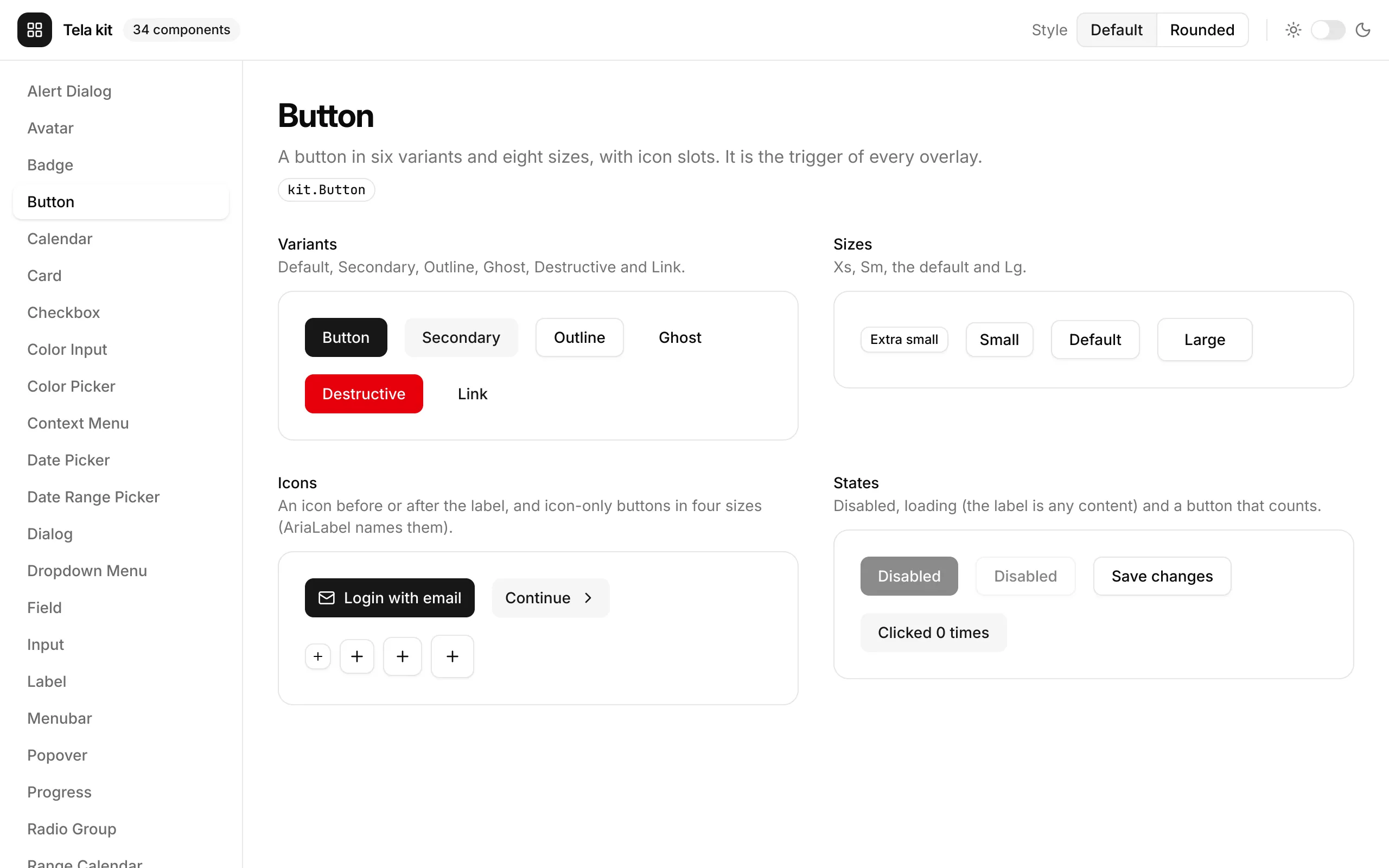Viewport: 1389px width, 868px height.
Task: Click the Save changes button
Action: (x=1162, y=576)
